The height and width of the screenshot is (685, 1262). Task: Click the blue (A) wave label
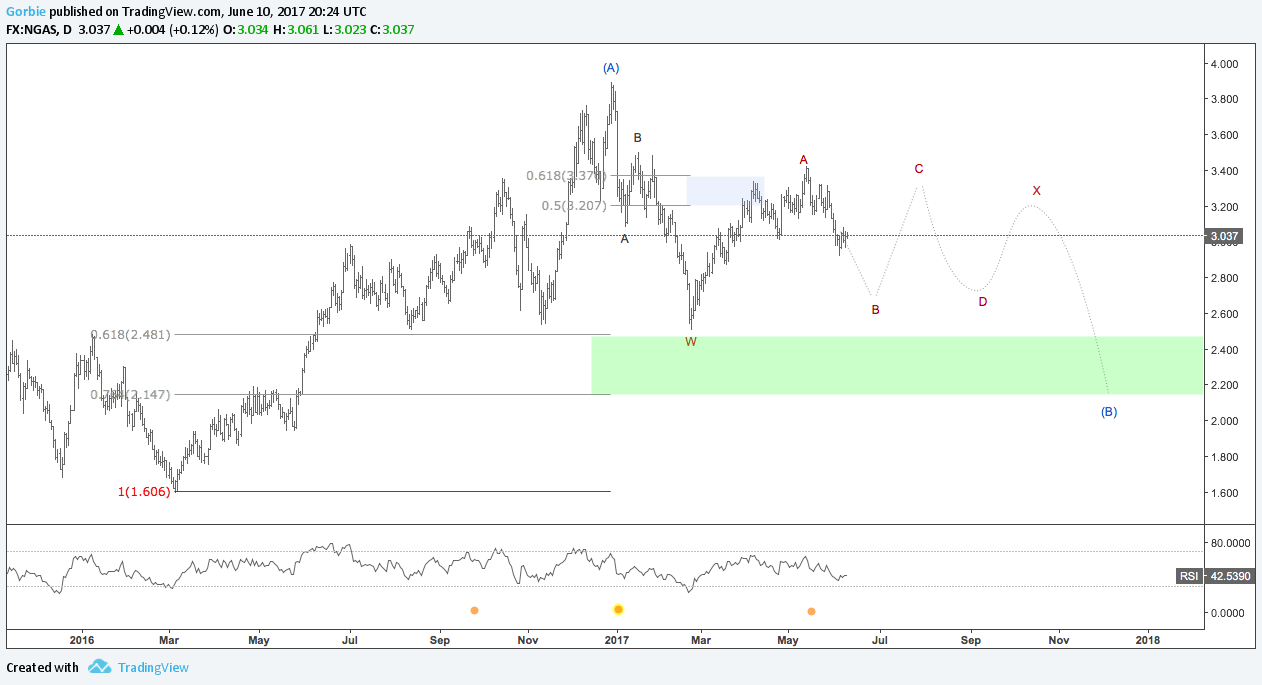(611, 68)
